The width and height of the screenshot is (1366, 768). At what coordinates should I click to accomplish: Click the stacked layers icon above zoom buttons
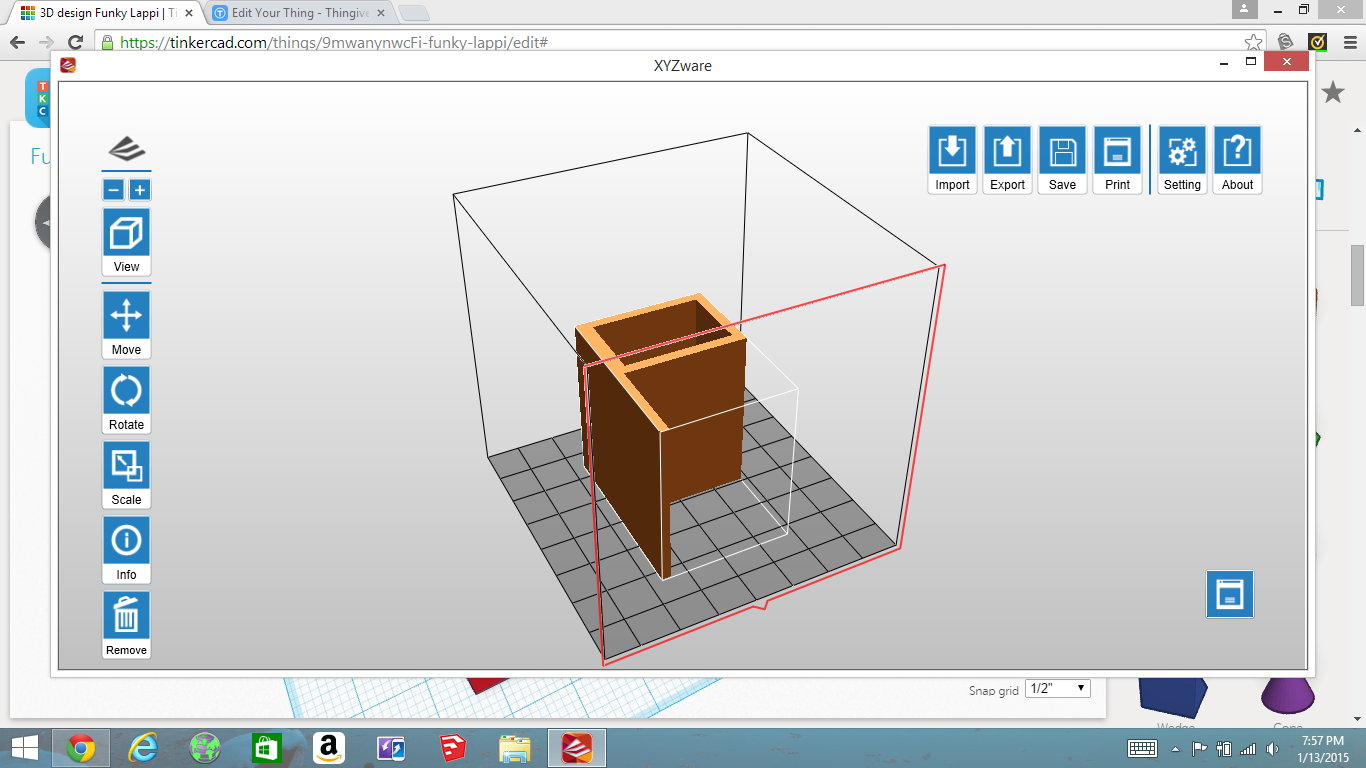click(126, 149)
